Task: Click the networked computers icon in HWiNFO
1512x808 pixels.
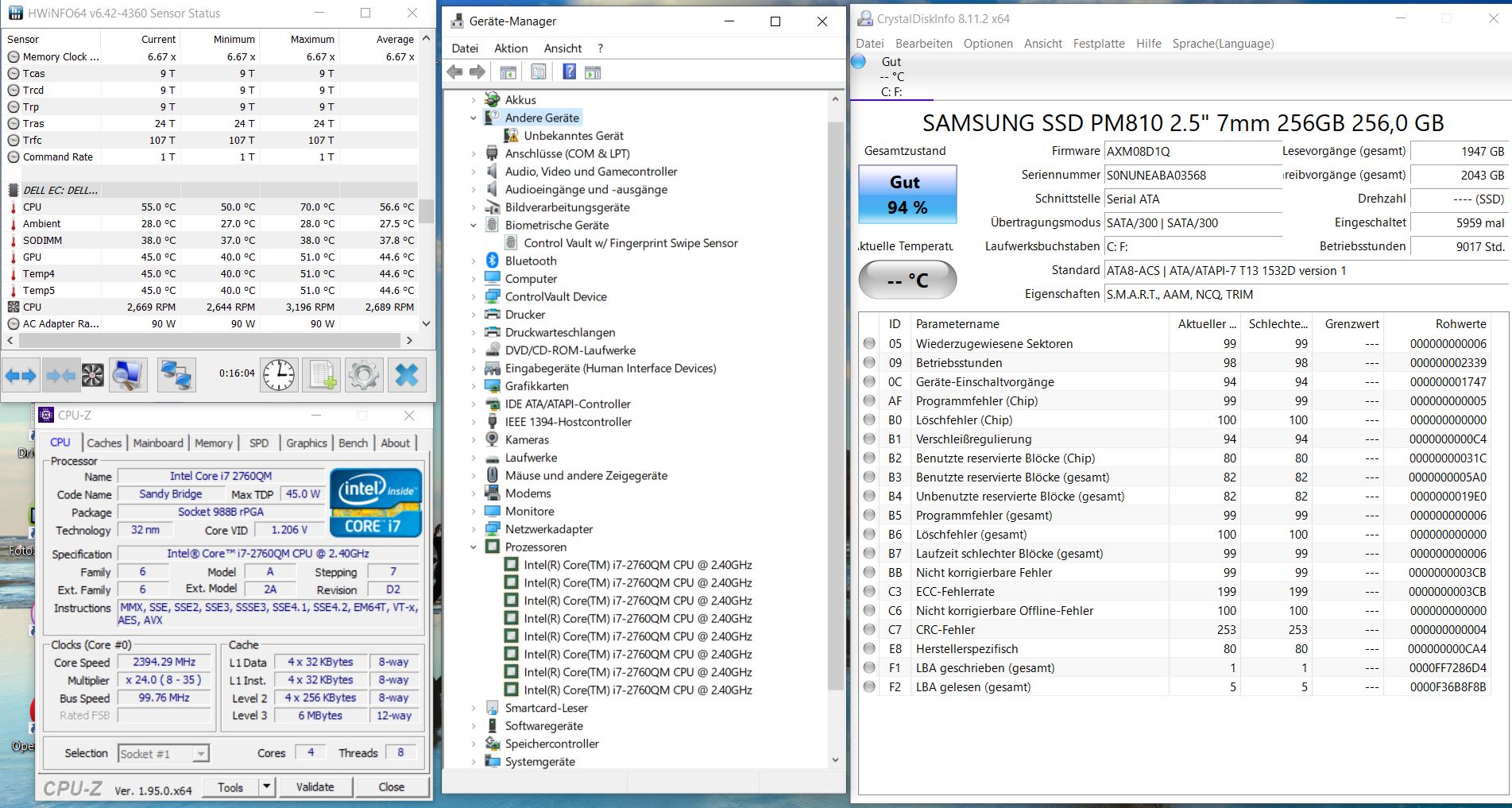Action: [176, 375]
